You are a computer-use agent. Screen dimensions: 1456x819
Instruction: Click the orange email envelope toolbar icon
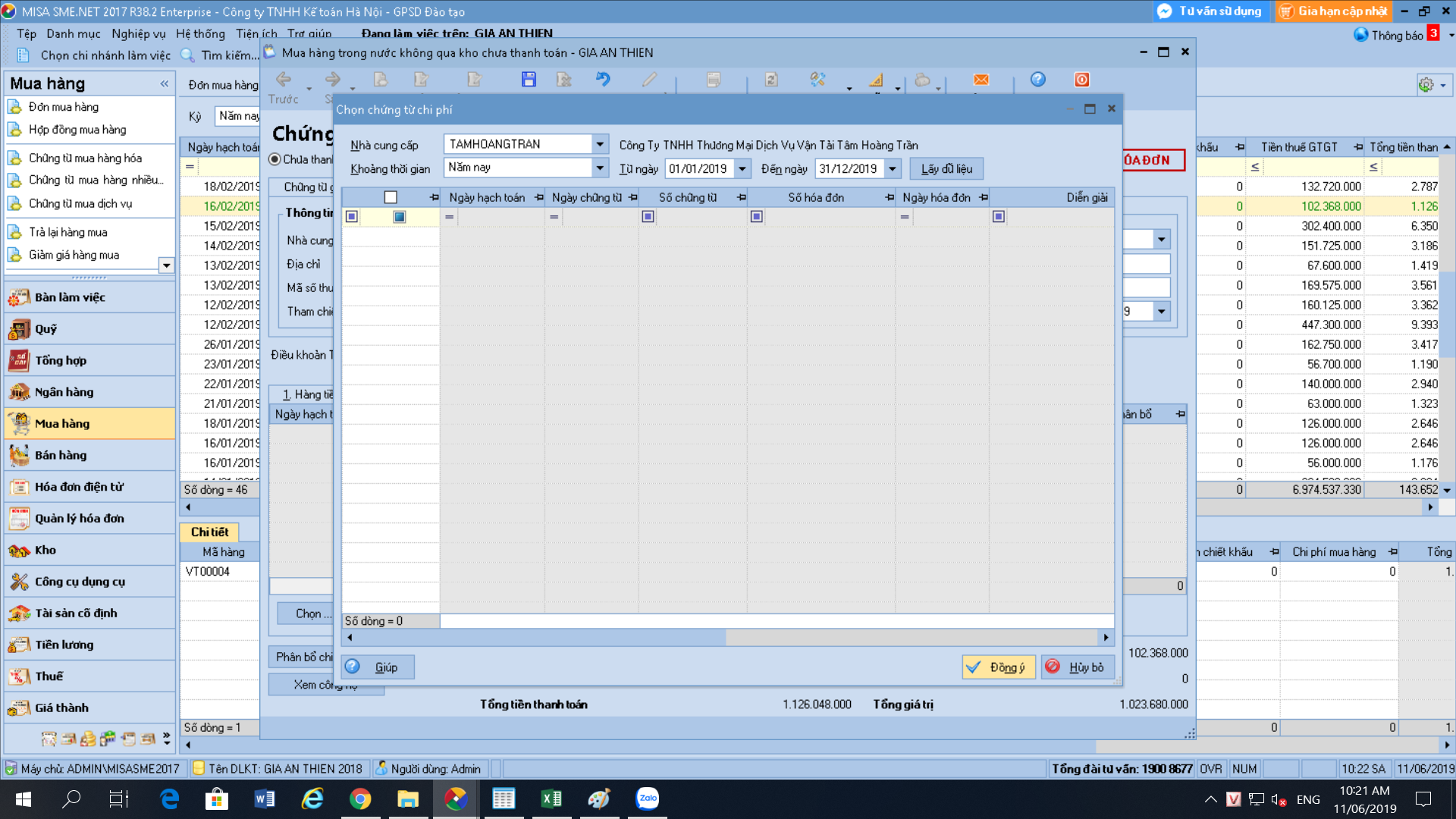tap(981, 80)
